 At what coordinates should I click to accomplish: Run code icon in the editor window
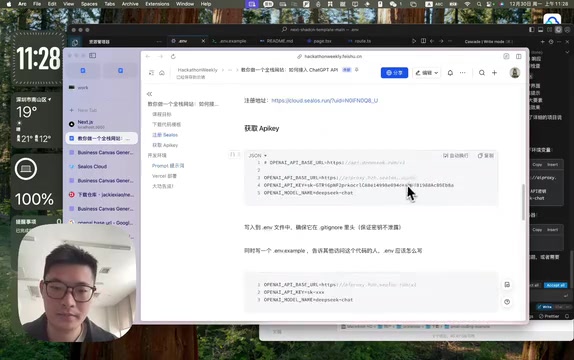(x=414, y=41)
